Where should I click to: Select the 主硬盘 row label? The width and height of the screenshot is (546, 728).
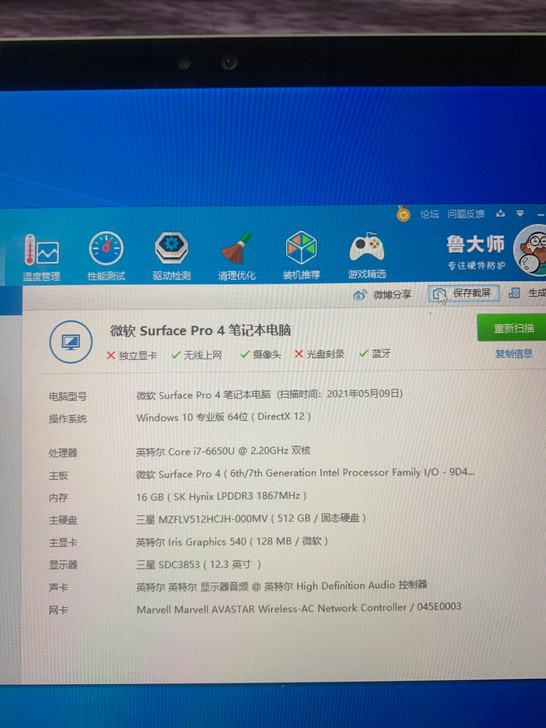63,520
